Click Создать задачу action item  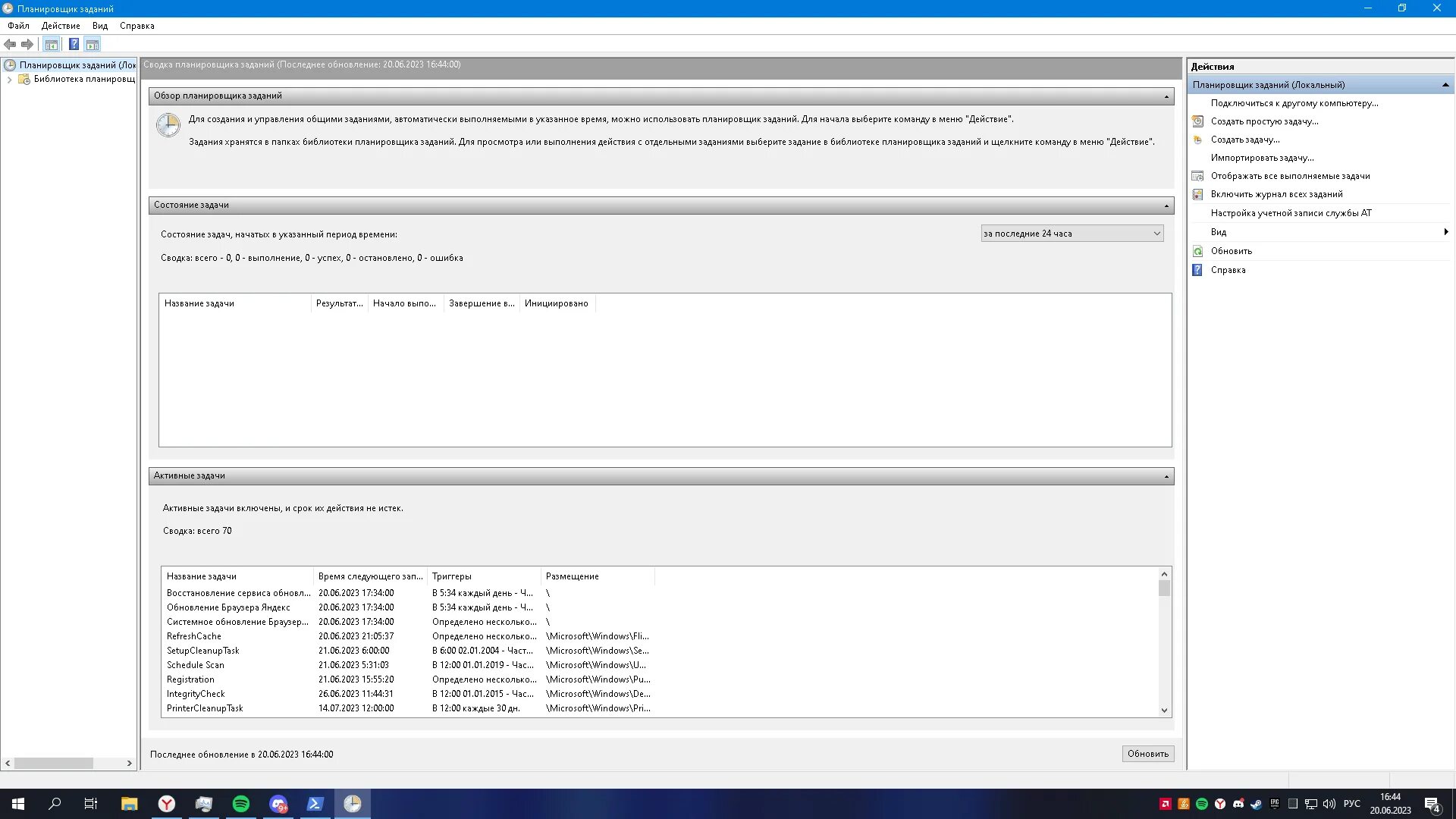point(1244,140)
